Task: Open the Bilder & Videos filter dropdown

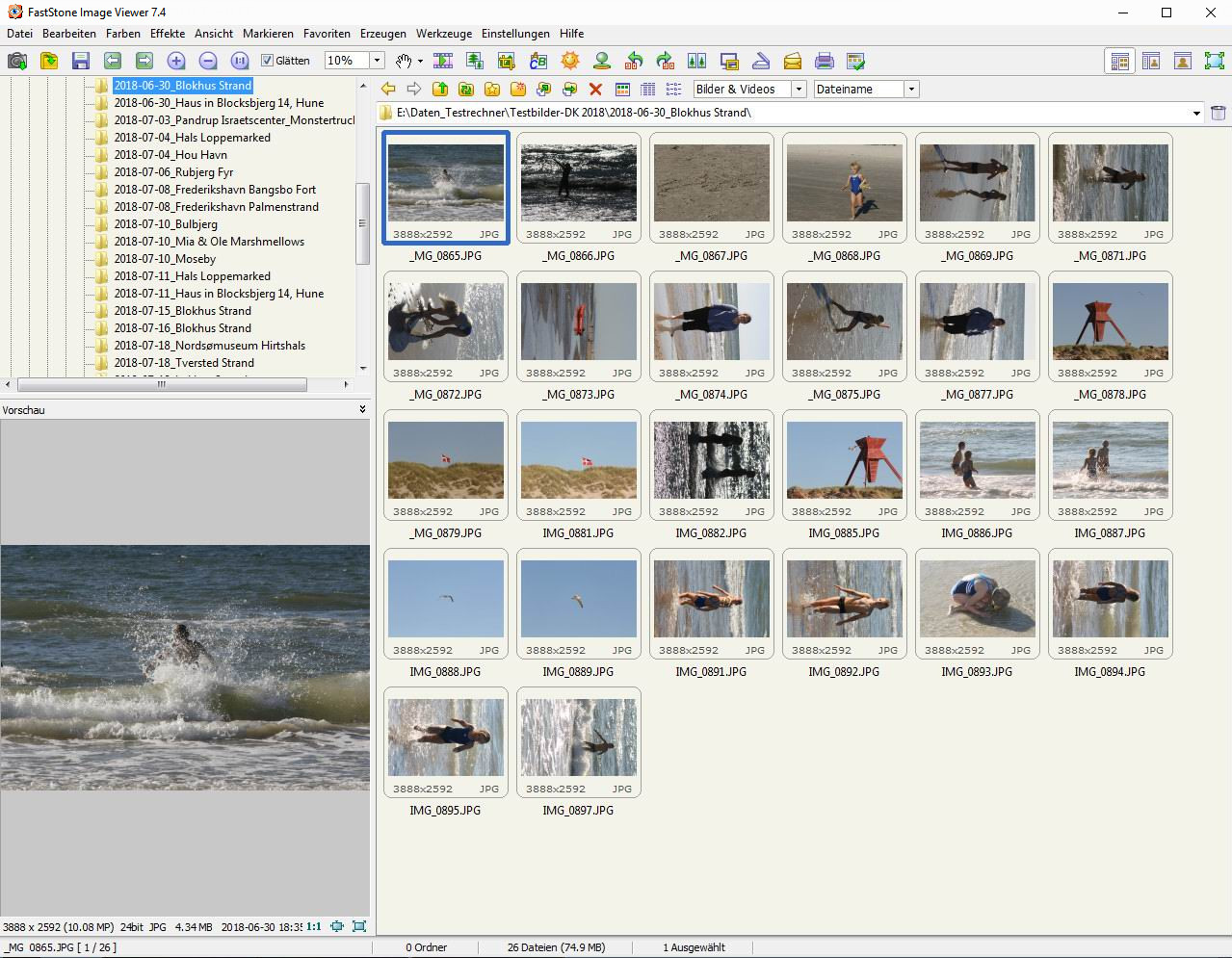Action: [x=799, y=89]
